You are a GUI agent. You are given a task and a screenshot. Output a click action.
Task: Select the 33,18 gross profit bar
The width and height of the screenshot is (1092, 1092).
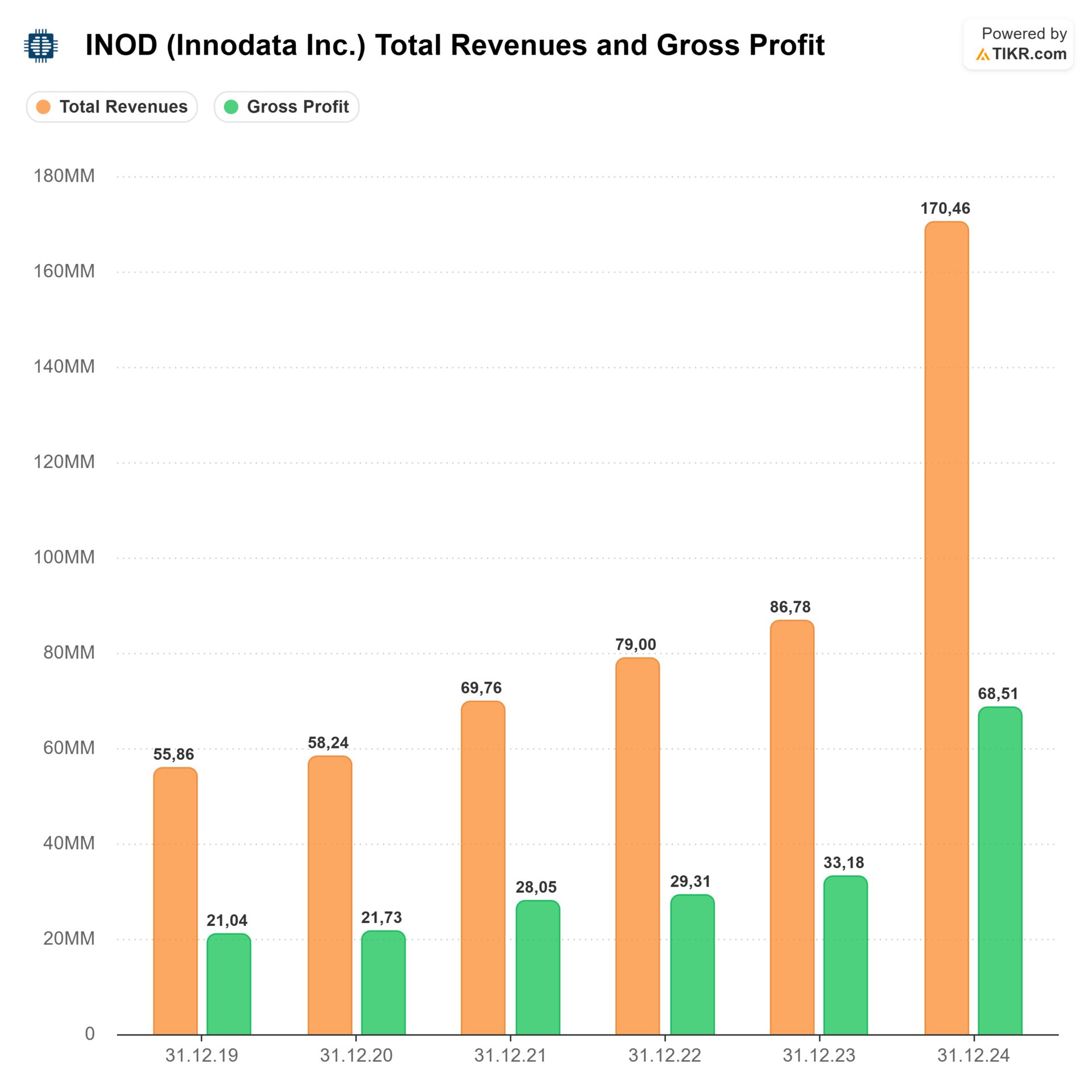[845, 955]
